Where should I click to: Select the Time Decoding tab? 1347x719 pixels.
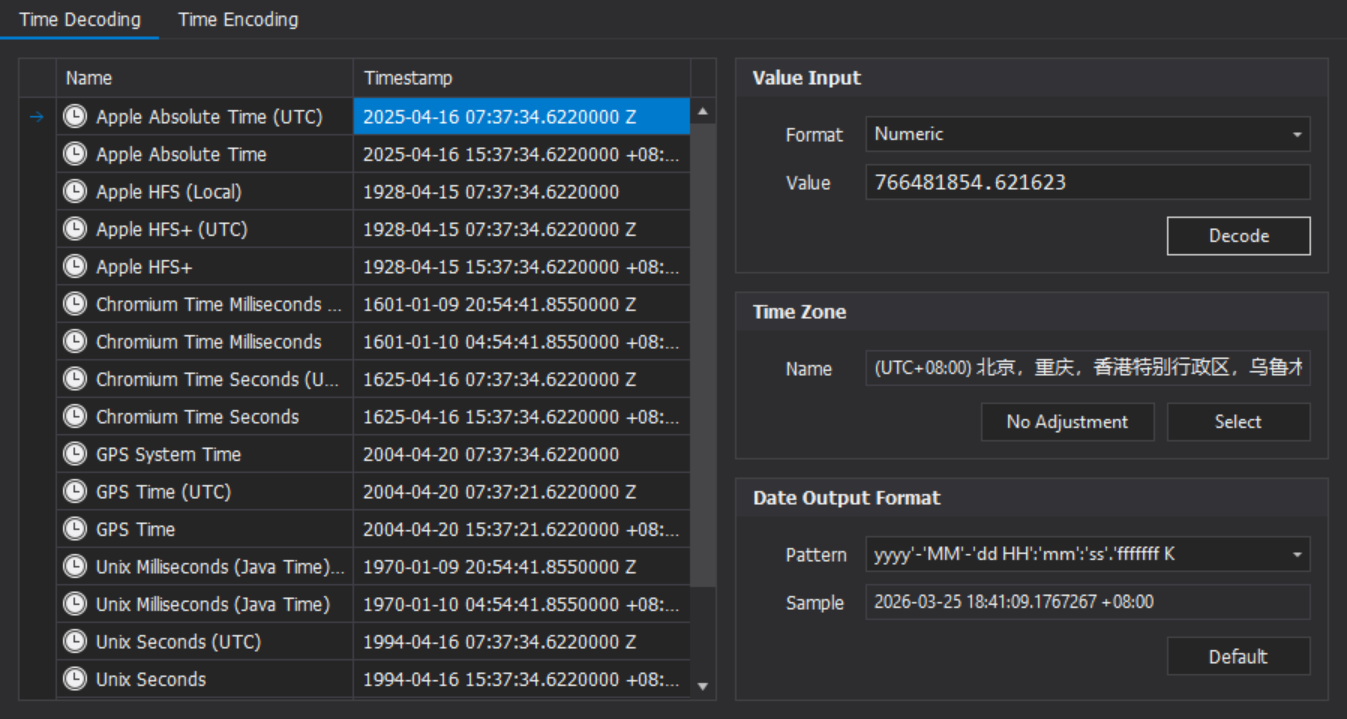pyautogui.click(x=80, y=20)
